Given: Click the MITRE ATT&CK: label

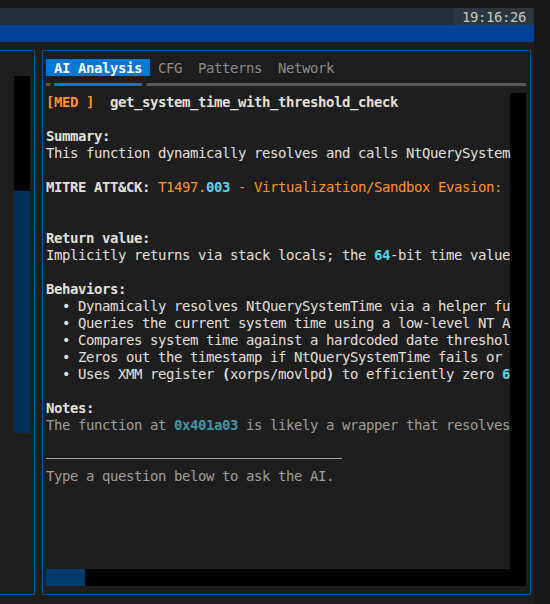Looking at the screenshot, I should (x=98, y=187).
